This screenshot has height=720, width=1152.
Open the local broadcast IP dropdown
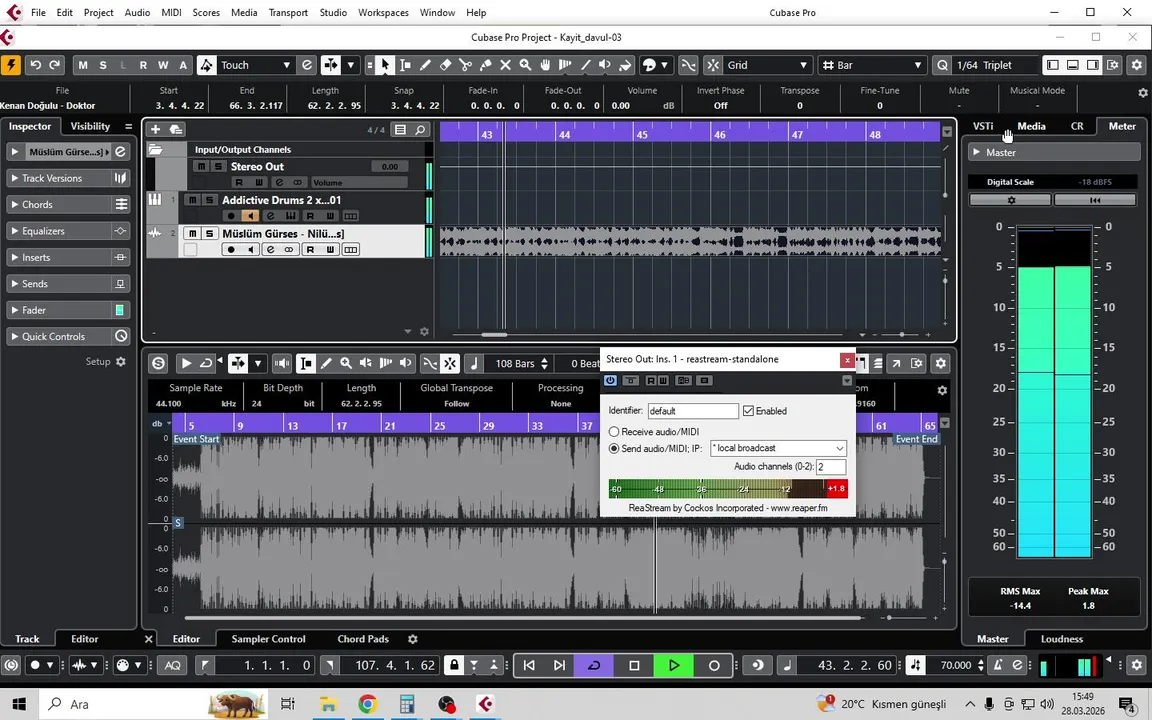coord(778,448)
